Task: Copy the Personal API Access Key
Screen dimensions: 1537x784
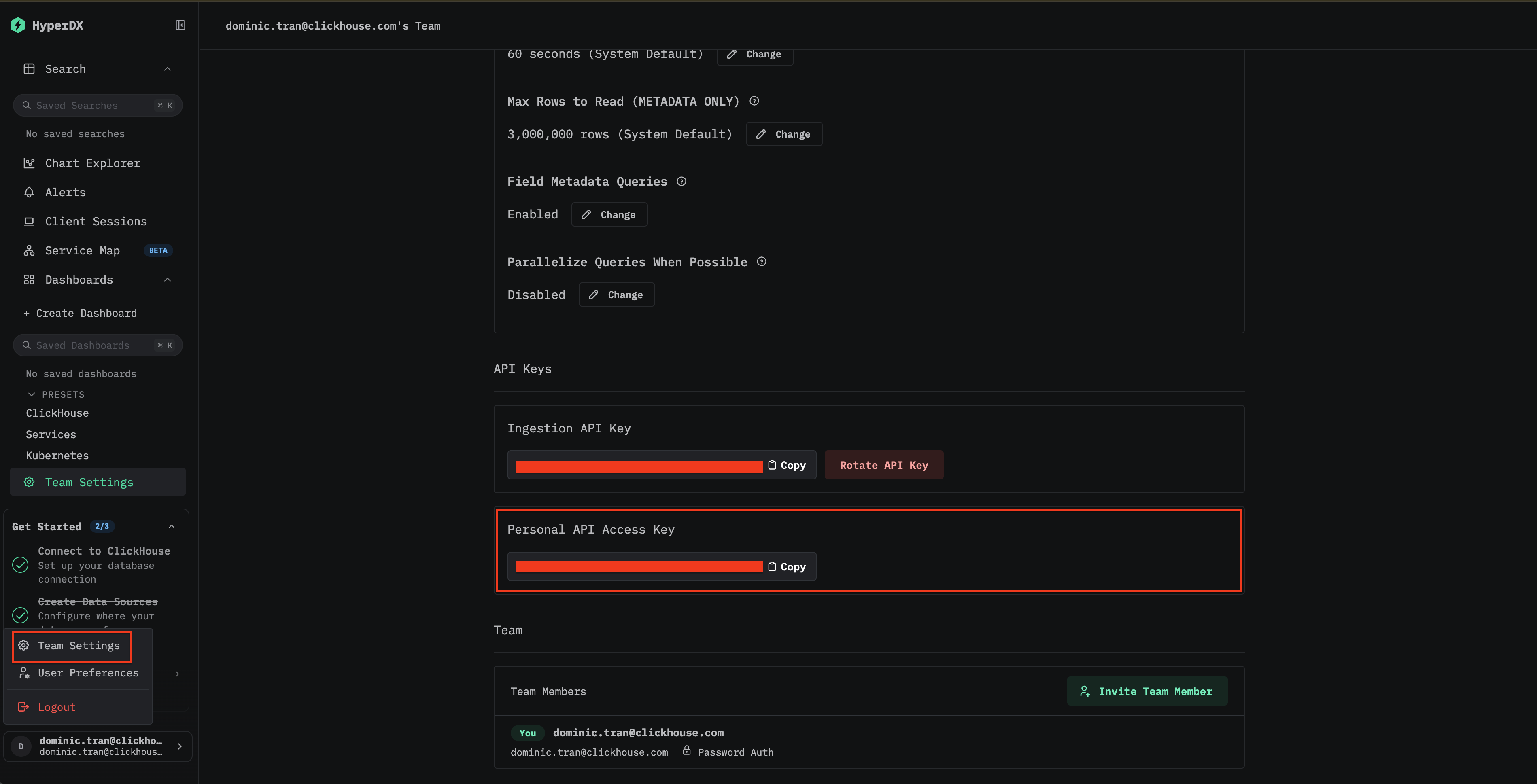Action: coord(786,566)
